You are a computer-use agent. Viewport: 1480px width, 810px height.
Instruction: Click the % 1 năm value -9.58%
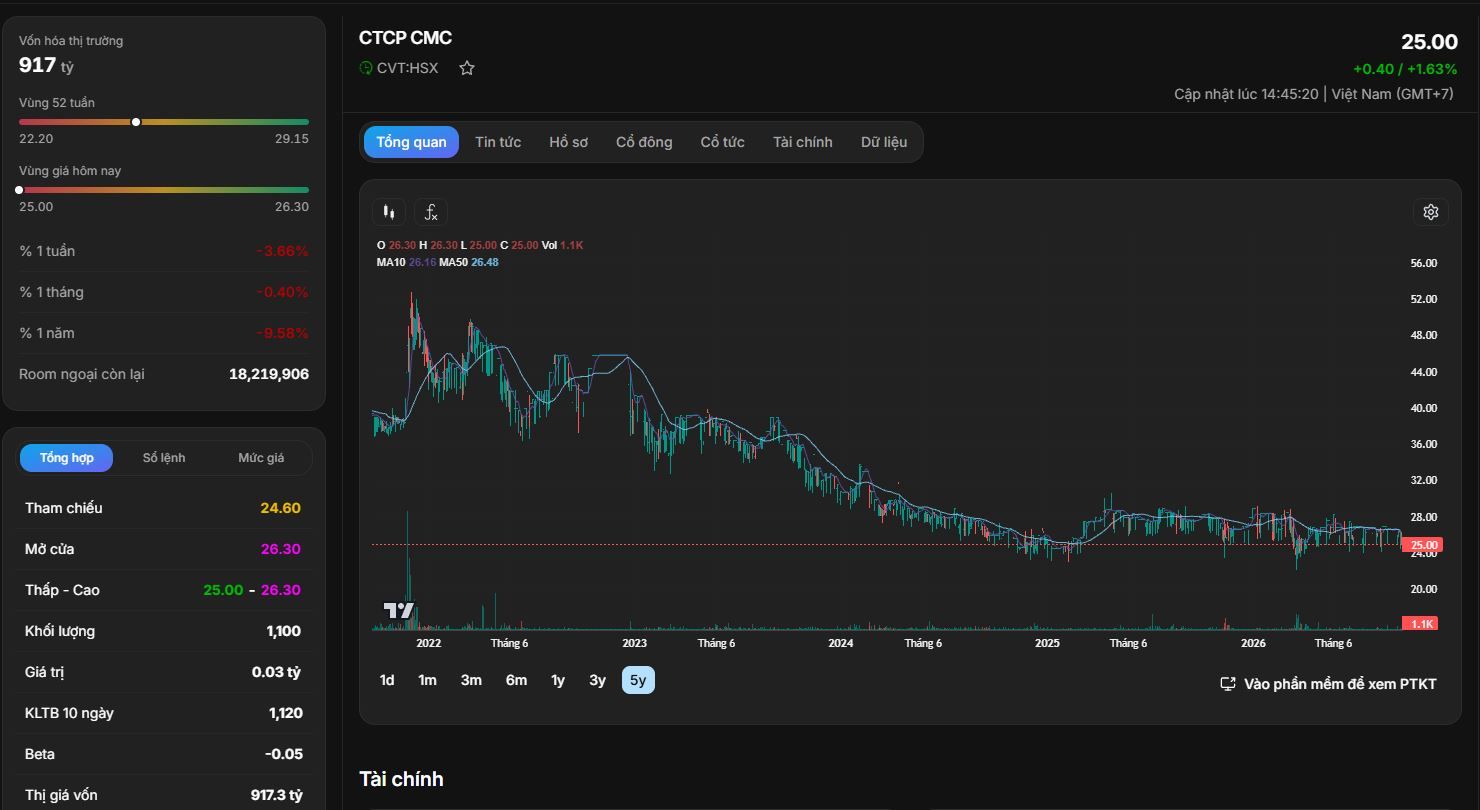(282, 333)
